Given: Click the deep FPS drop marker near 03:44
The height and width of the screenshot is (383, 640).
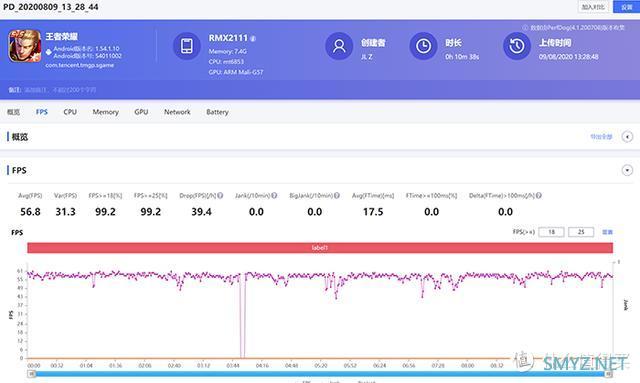Looking at the screenshot, I should (242, 316).
